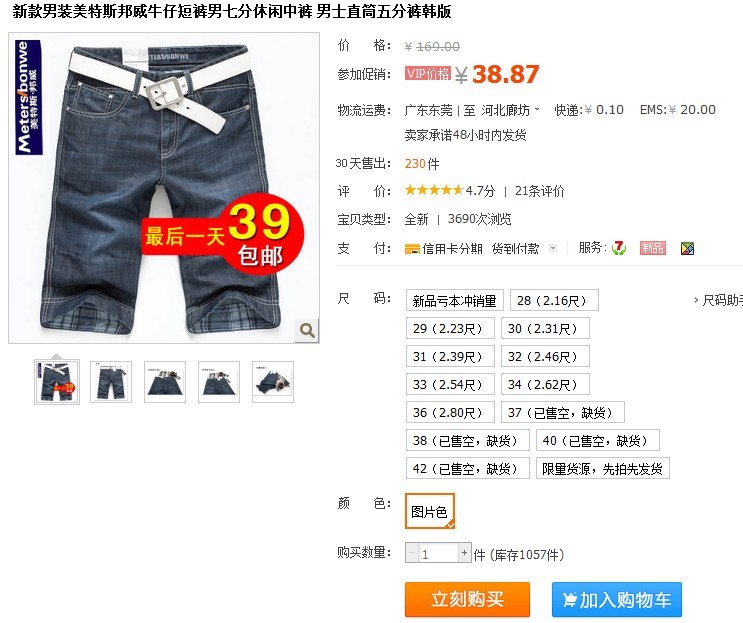Click the quantity input field
The height and width of the screenshot is (623, 743).
(x=438, y=553)
